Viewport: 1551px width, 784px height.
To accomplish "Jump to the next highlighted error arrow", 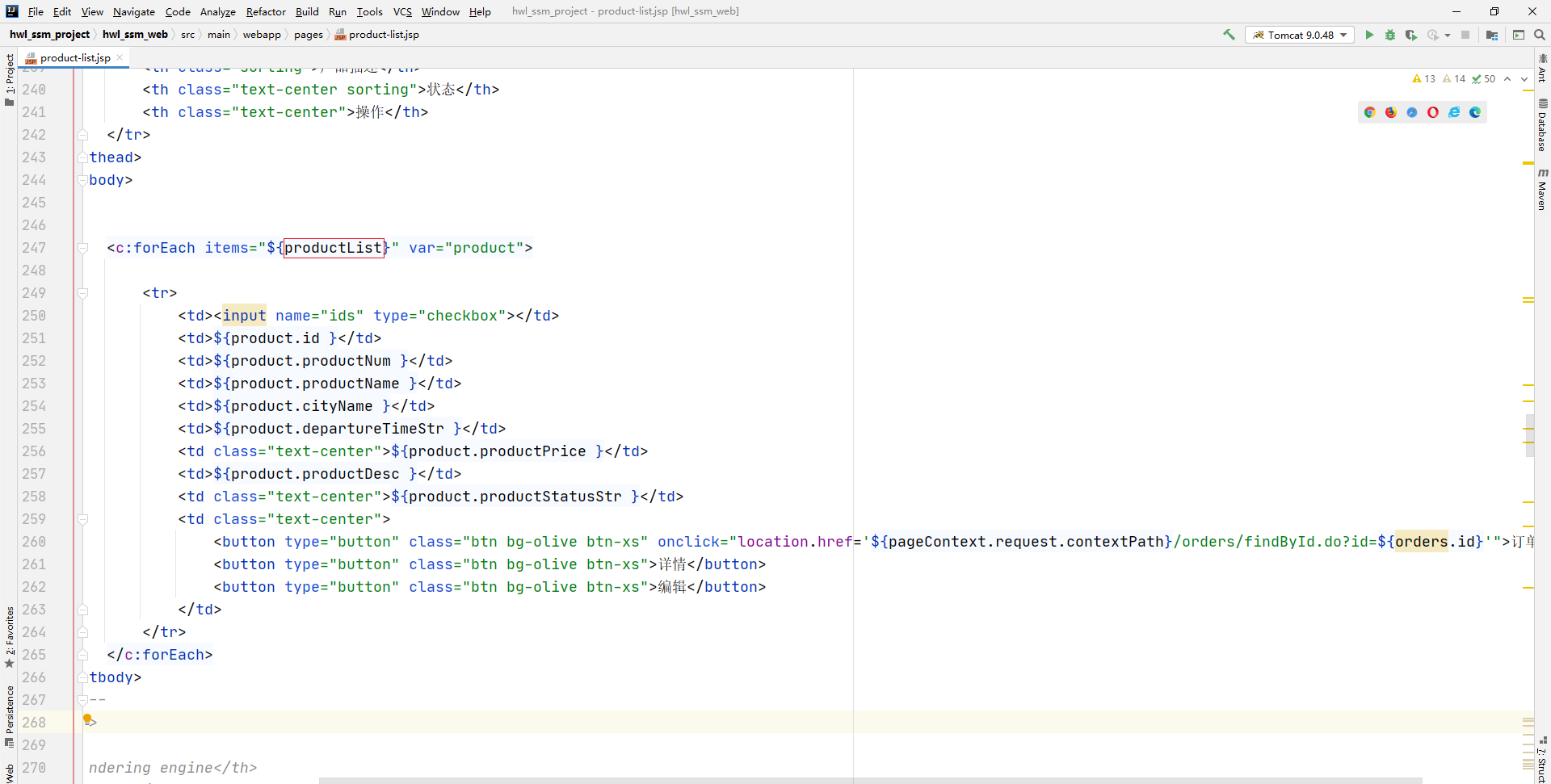I will point(1524,79).
